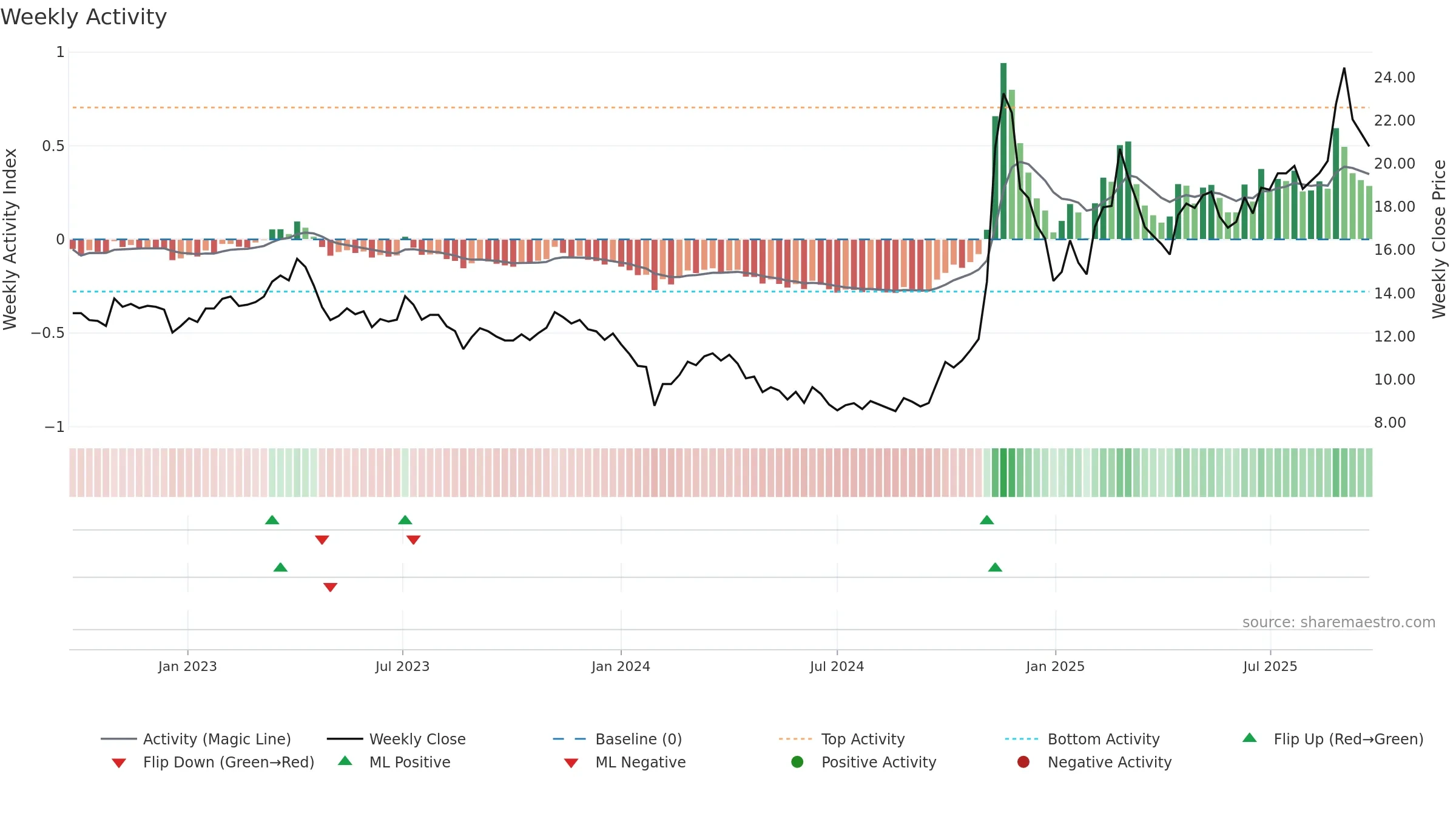This screenshot has width=1456, height=819.
Task: Click the Jul 2024 axis label
Action: pos(837,666)
